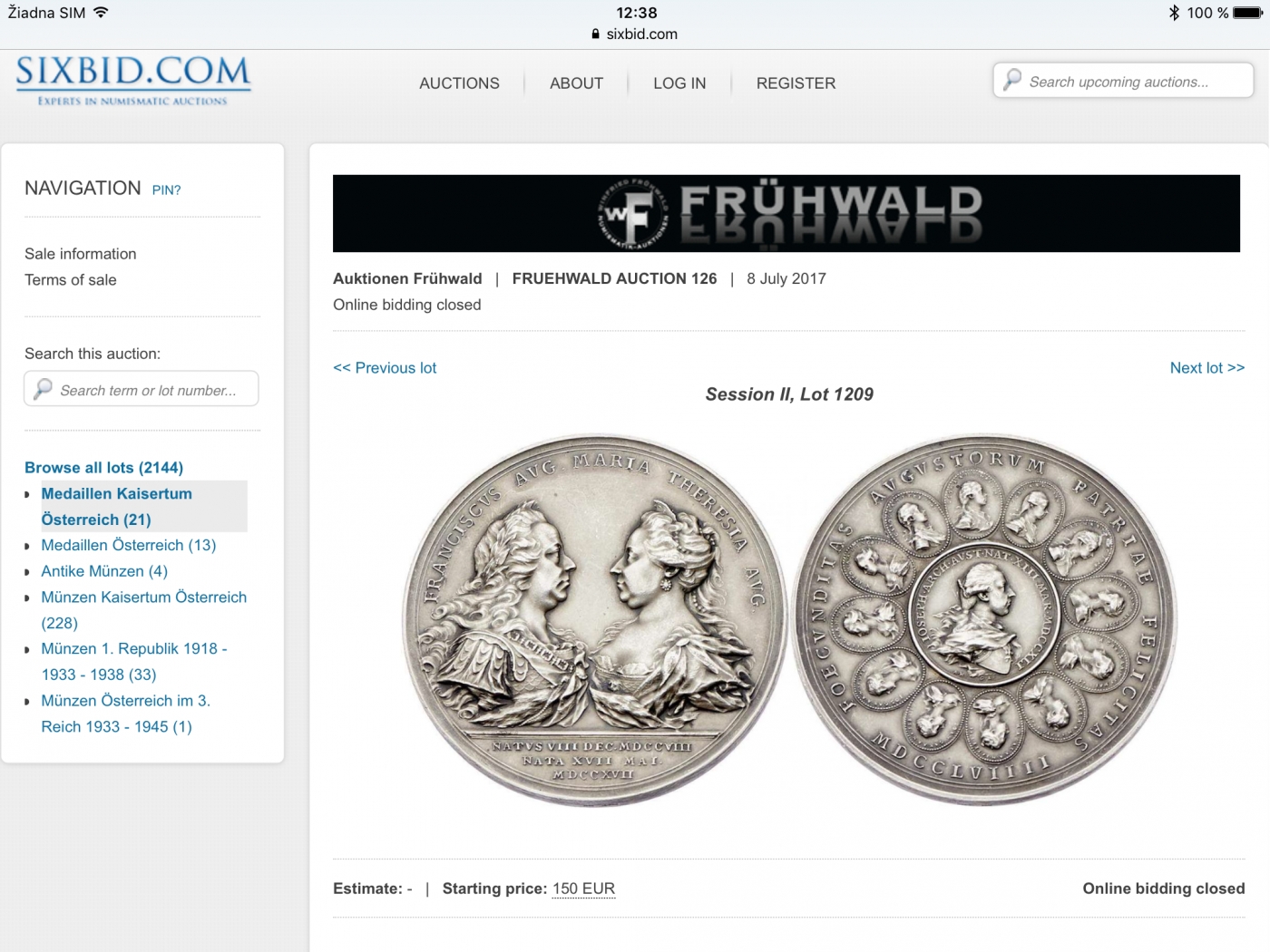1270x952 pixels.
Task: Expand Münzen Kaisertum Österreich category
Action: point(143,610)
